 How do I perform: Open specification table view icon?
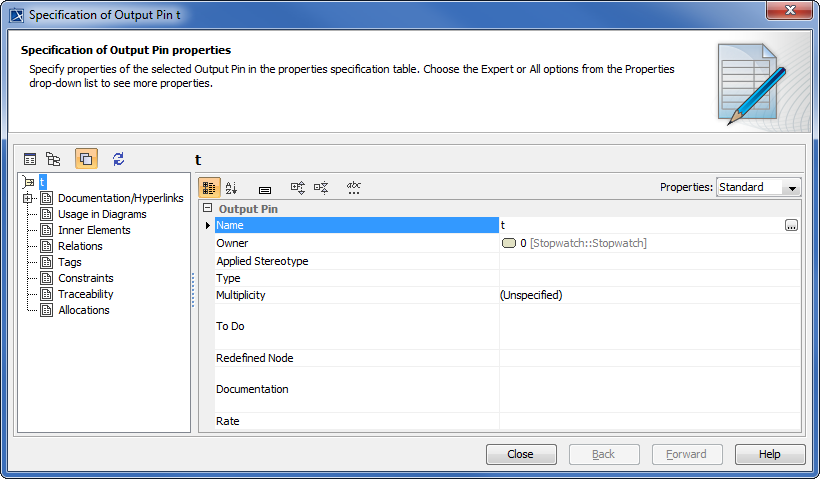(30, 159)
